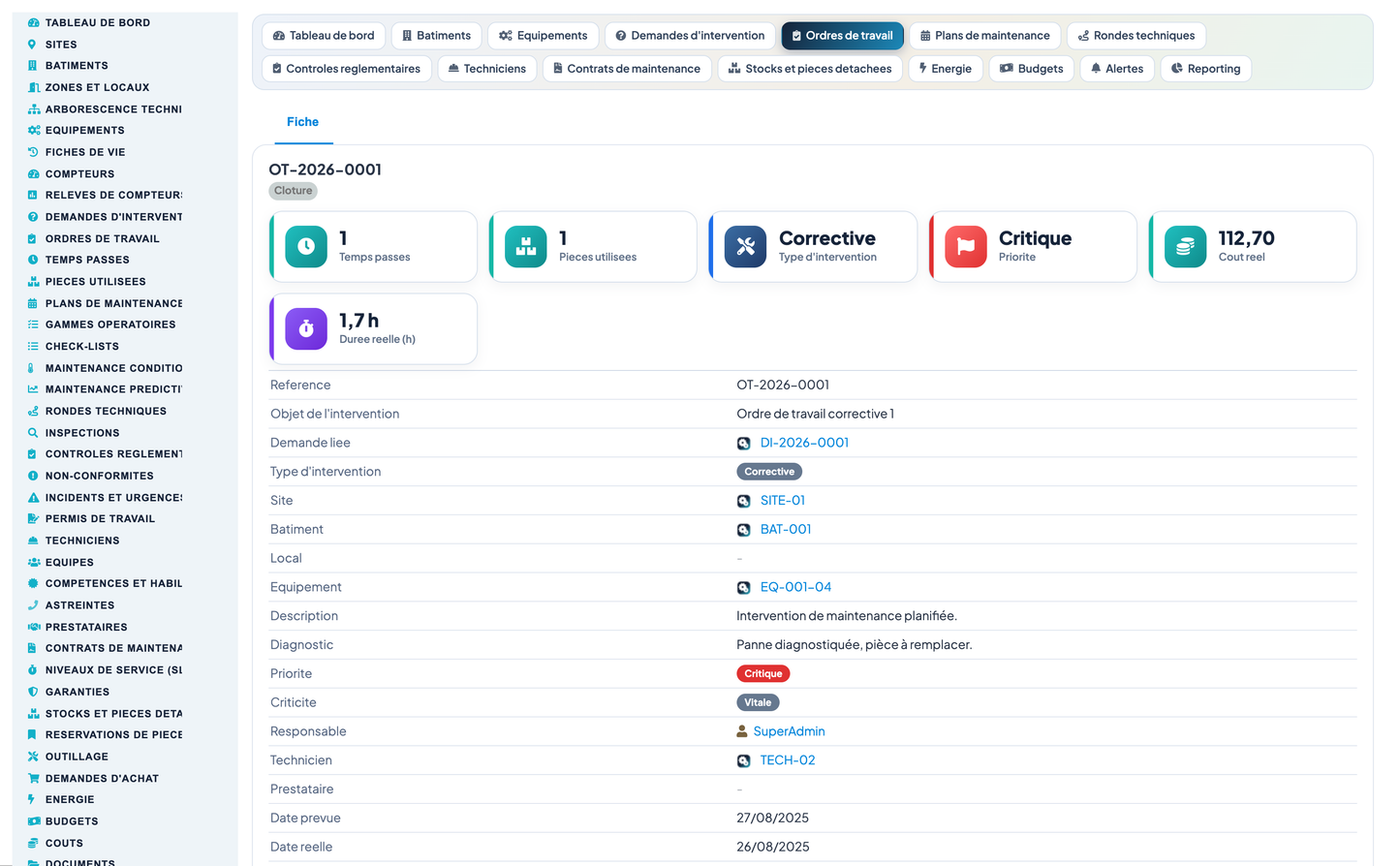The height and width of the screenshot is (866, 1400).
Task: Click the coins icon on Cout reel card
Action: (x=1186, y=246)
